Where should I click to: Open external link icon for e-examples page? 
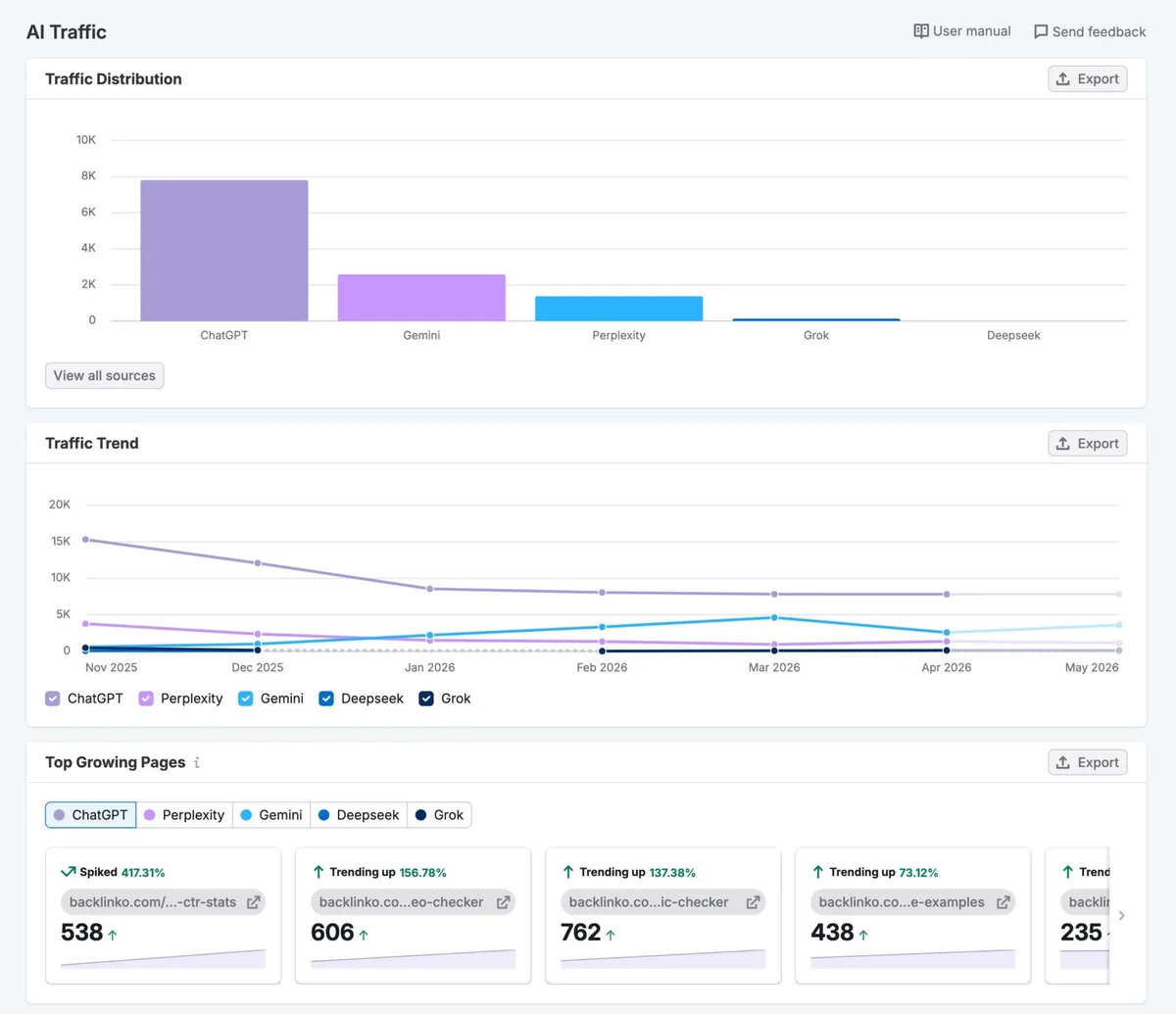[x=1004, y=902]
